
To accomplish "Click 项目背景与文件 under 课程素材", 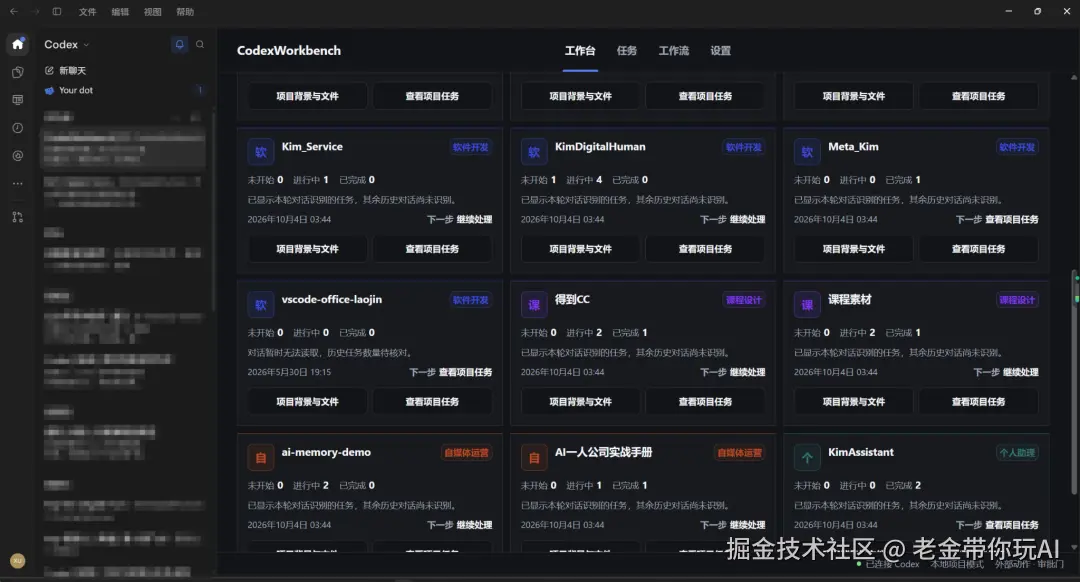I will (853, 402).
